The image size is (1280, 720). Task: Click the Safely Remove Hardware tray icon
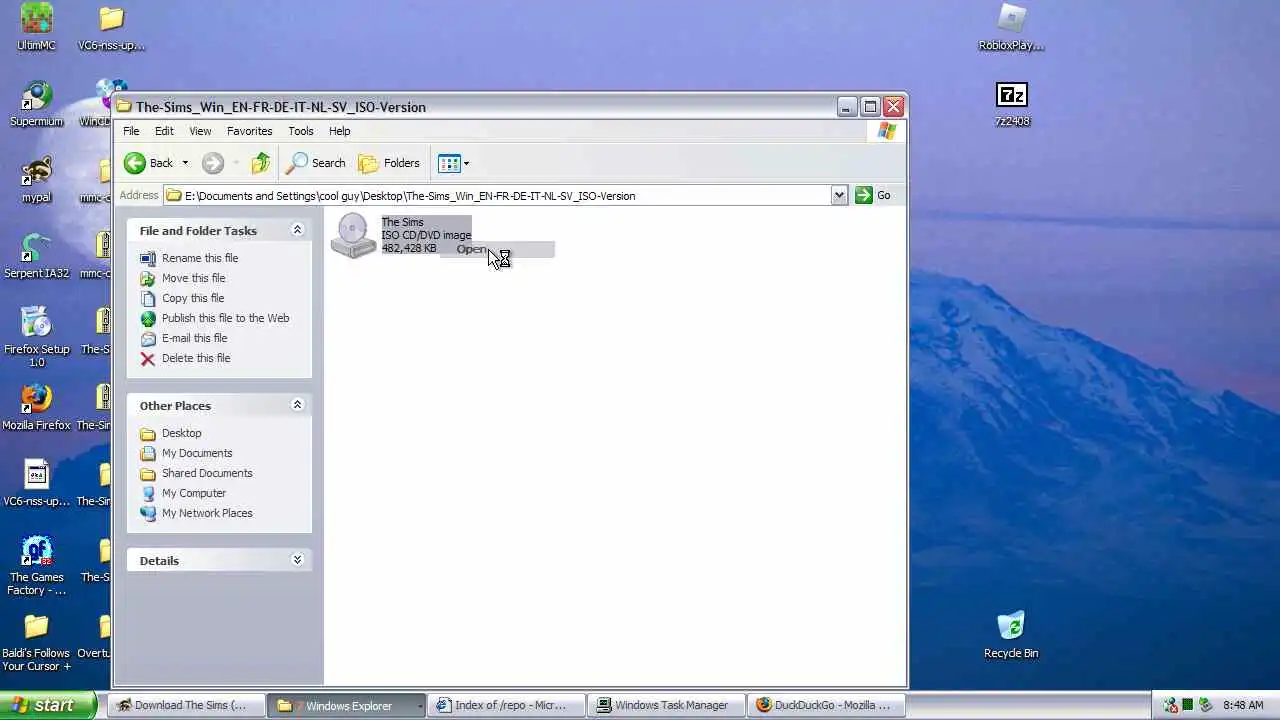click(1206, 705)
